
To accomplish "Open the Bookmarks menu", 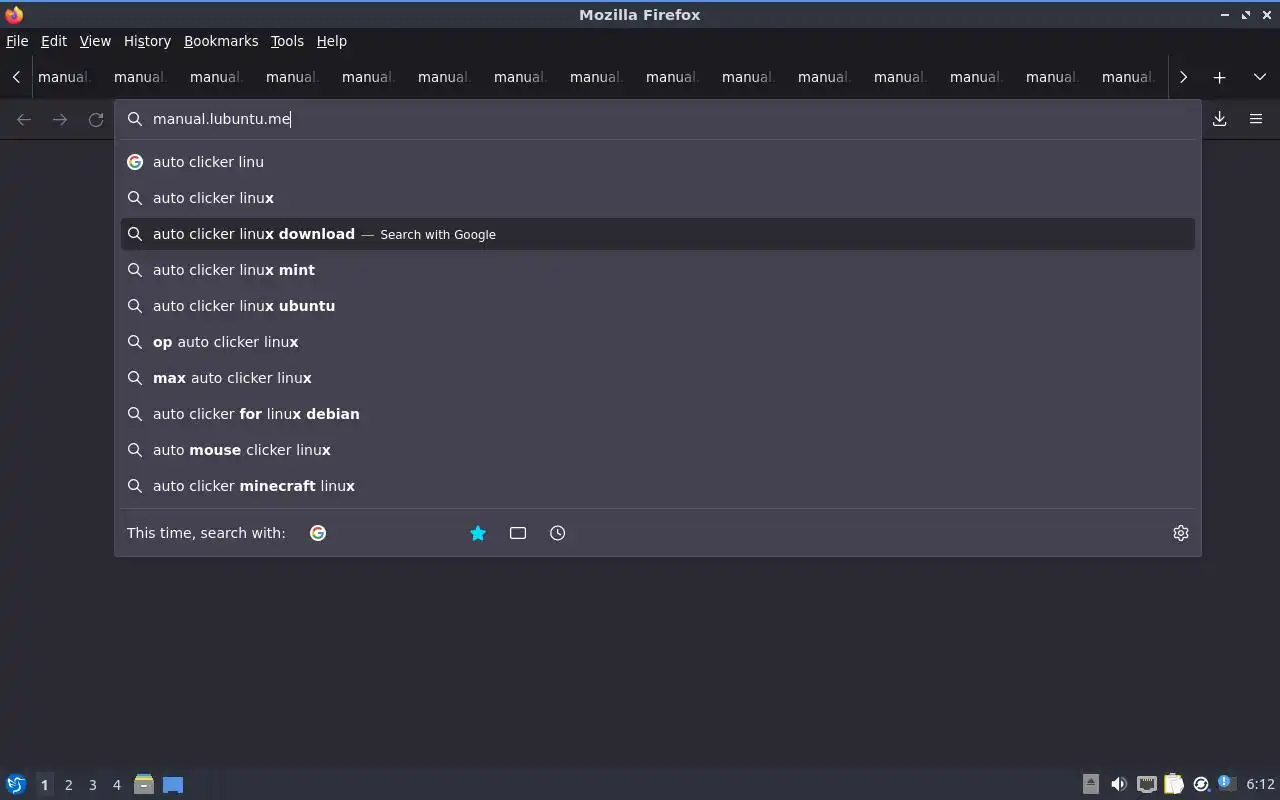I will (x=221, y=41).
